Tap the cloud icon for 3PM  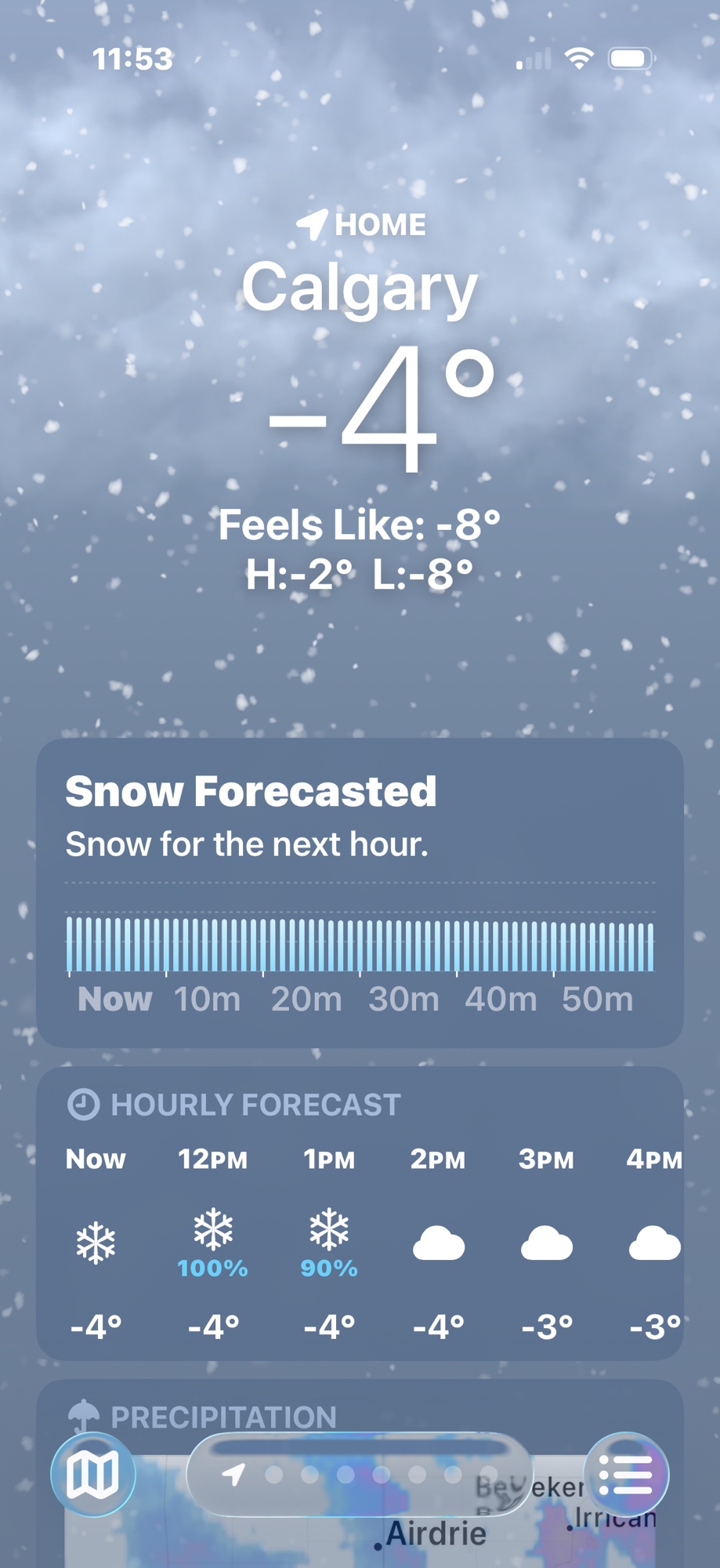[547, 1244]
